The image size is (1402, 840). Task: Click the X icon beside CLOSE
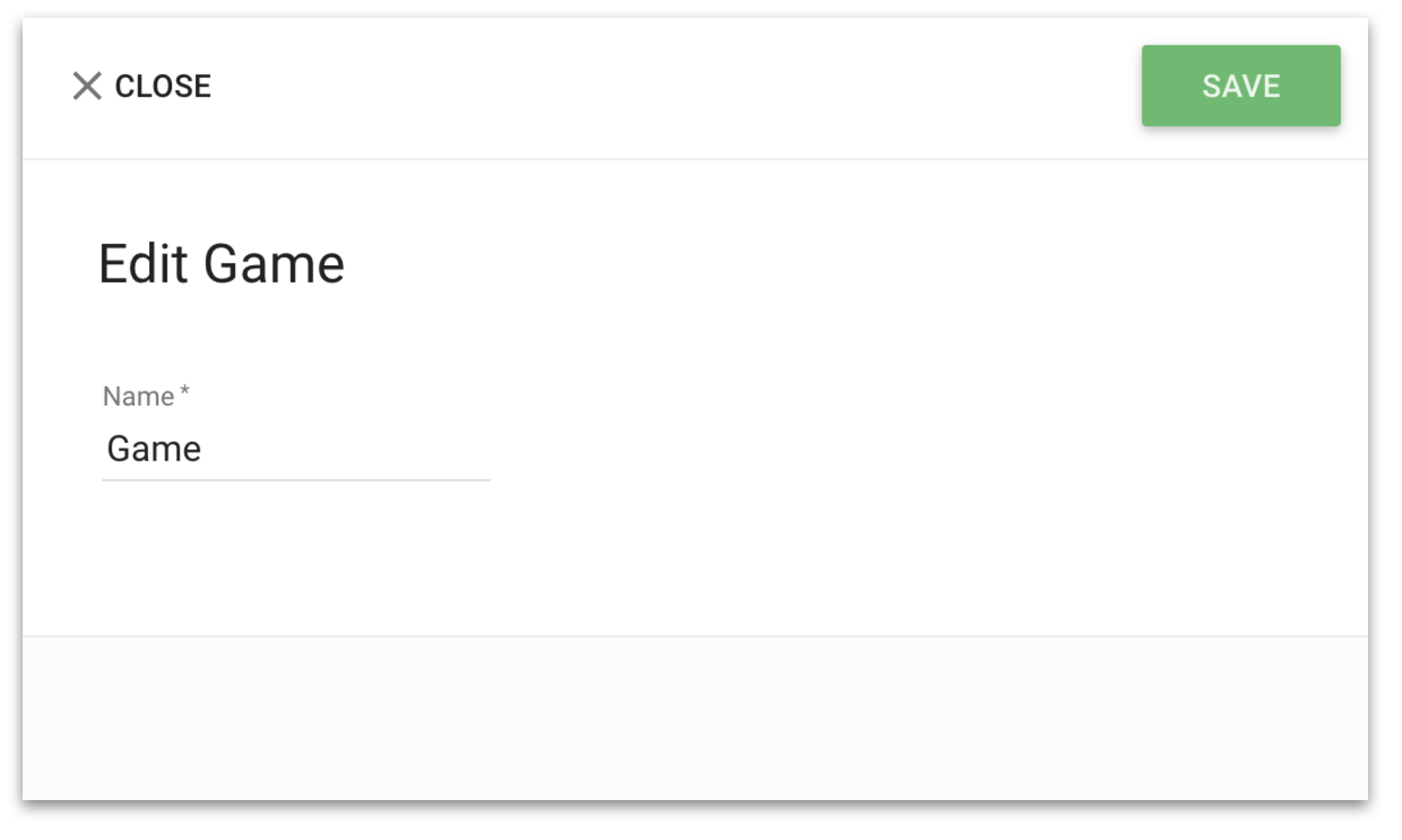tap(87, 86)
